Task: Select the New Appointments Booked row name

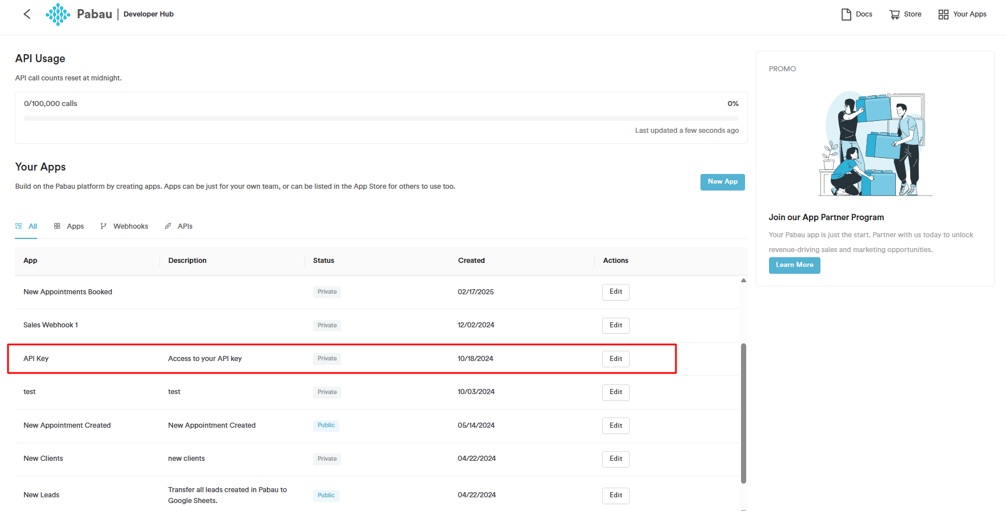Action: [67, 292]
